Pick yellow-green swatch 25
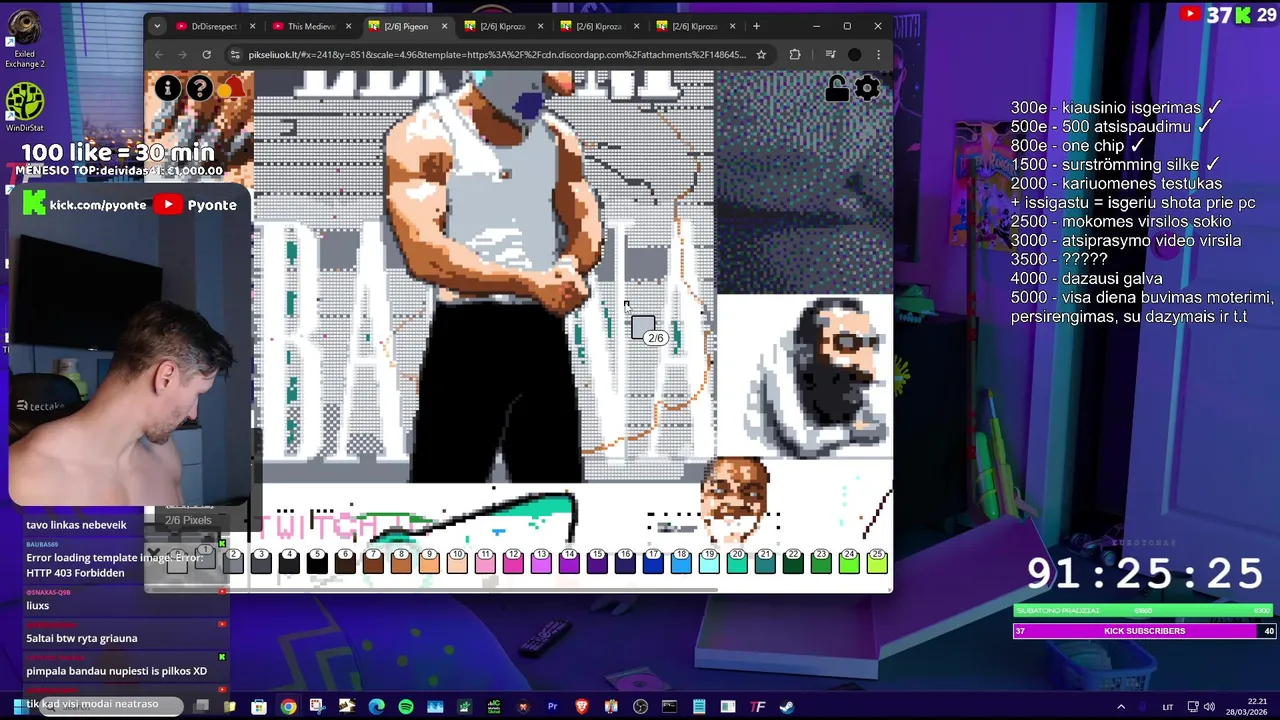 [877, 561]
